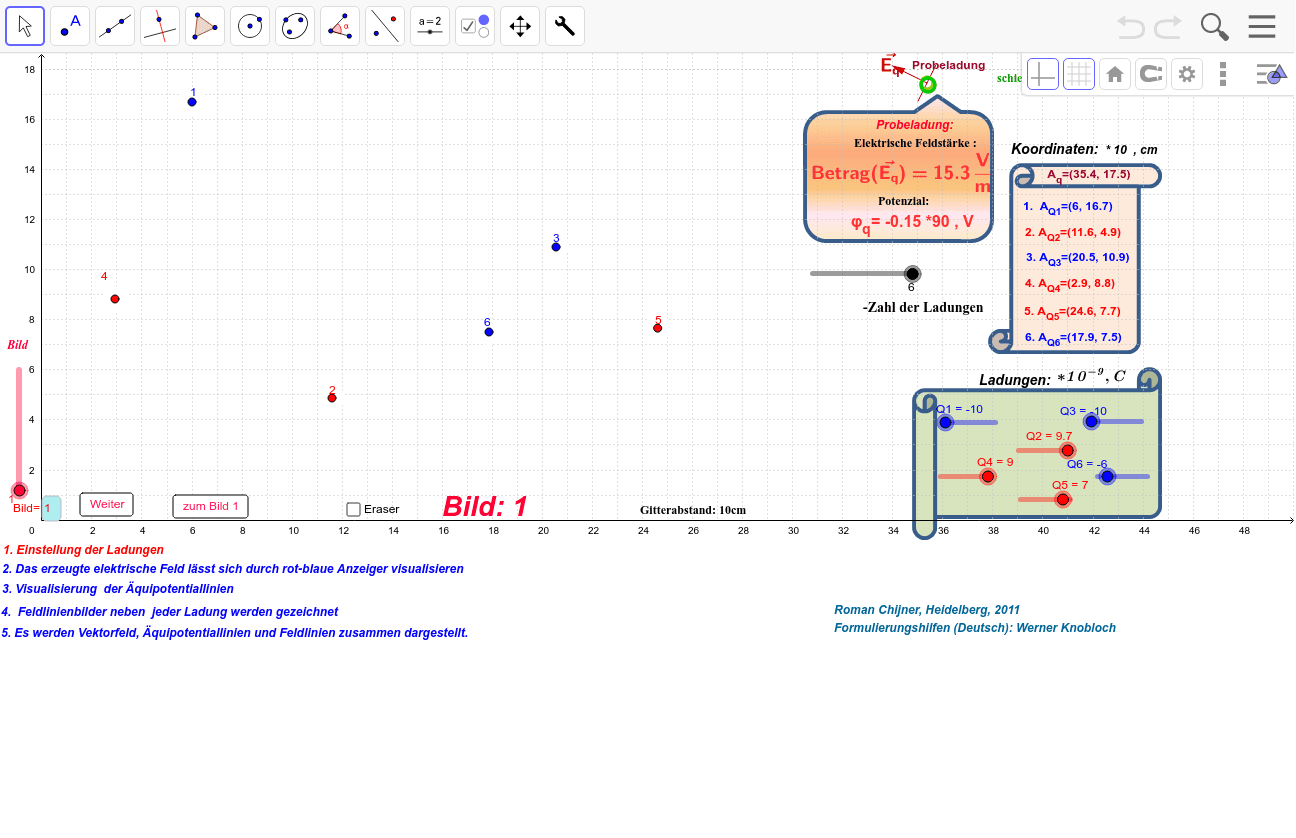Select the Angle tool

340,26
